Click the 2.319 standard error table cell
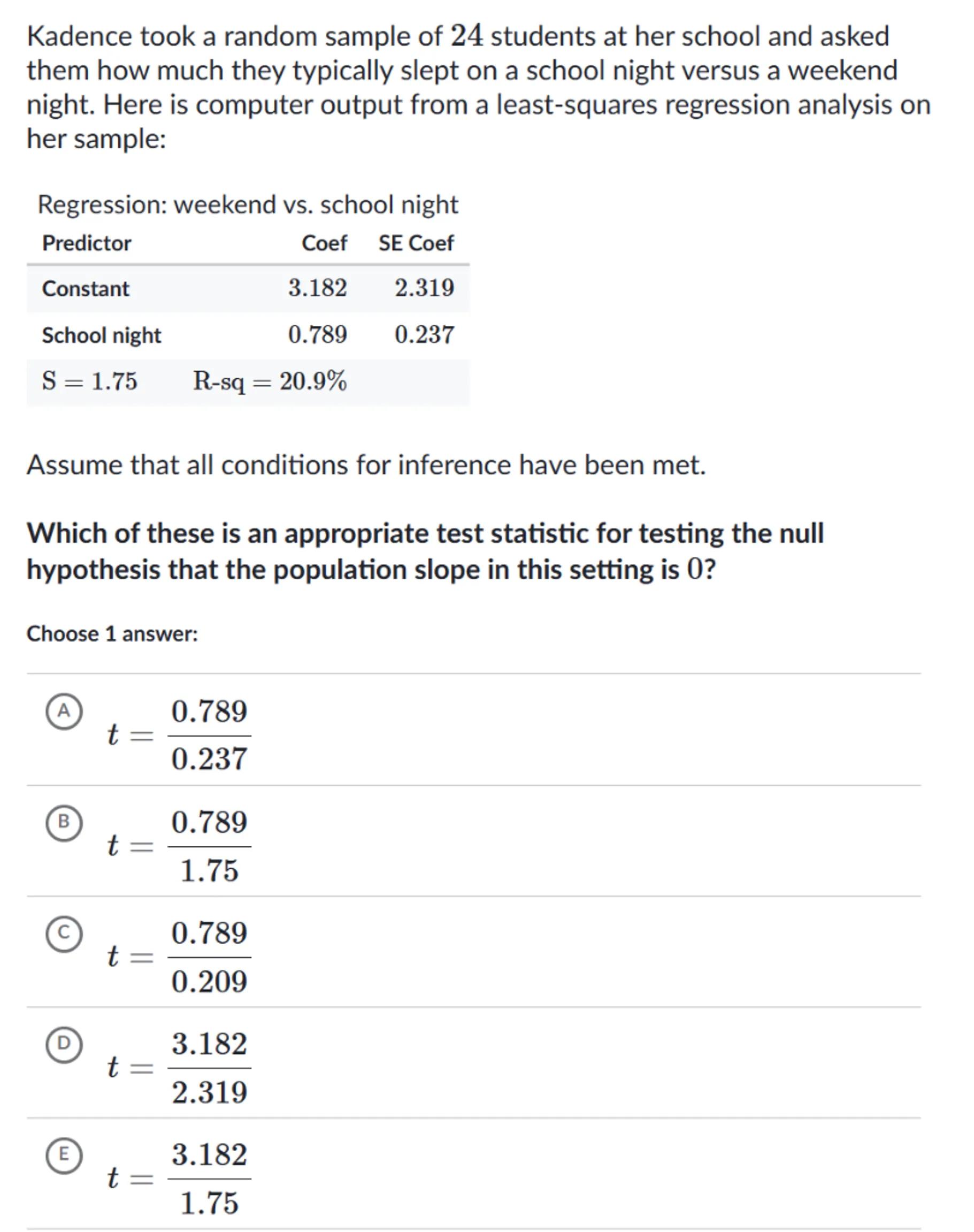Viewport: 974px width, 1232px height. [x=424, y=288]
